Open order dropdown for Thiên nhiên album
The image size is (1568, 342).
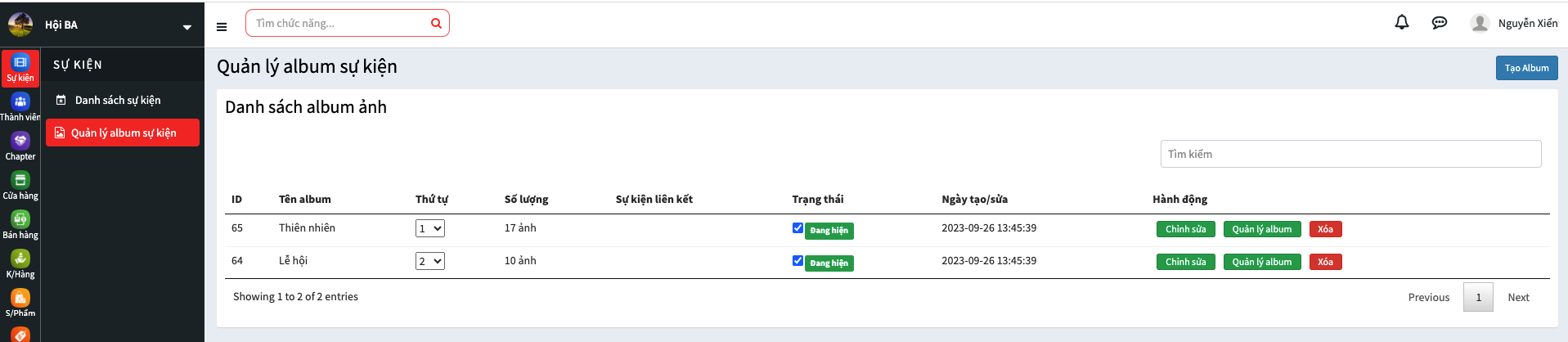429,229
